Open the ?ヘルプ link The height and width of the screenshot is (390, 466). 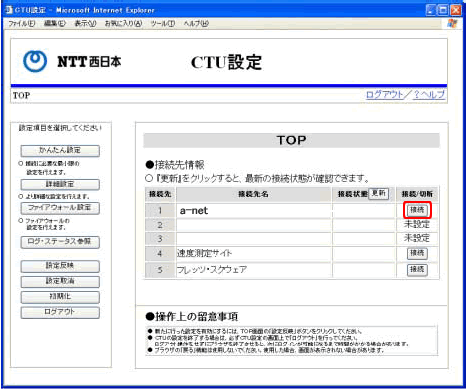pos(429,95)
